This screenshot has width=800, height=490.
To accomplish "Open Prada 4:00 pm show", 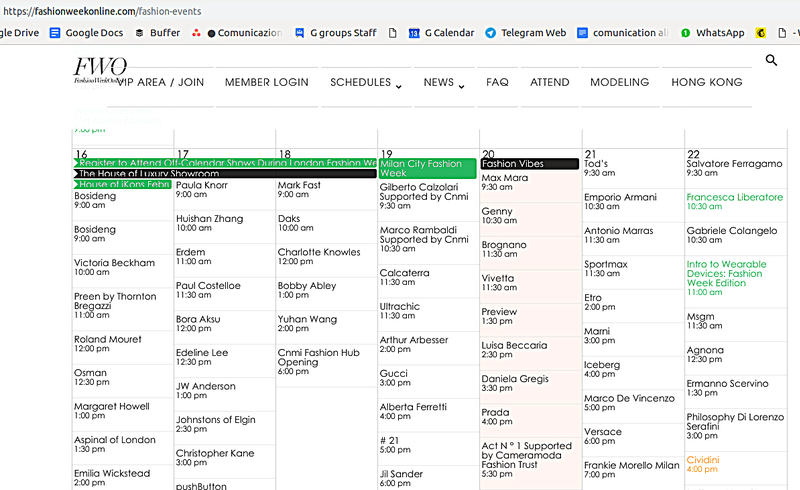I will 495,416.
